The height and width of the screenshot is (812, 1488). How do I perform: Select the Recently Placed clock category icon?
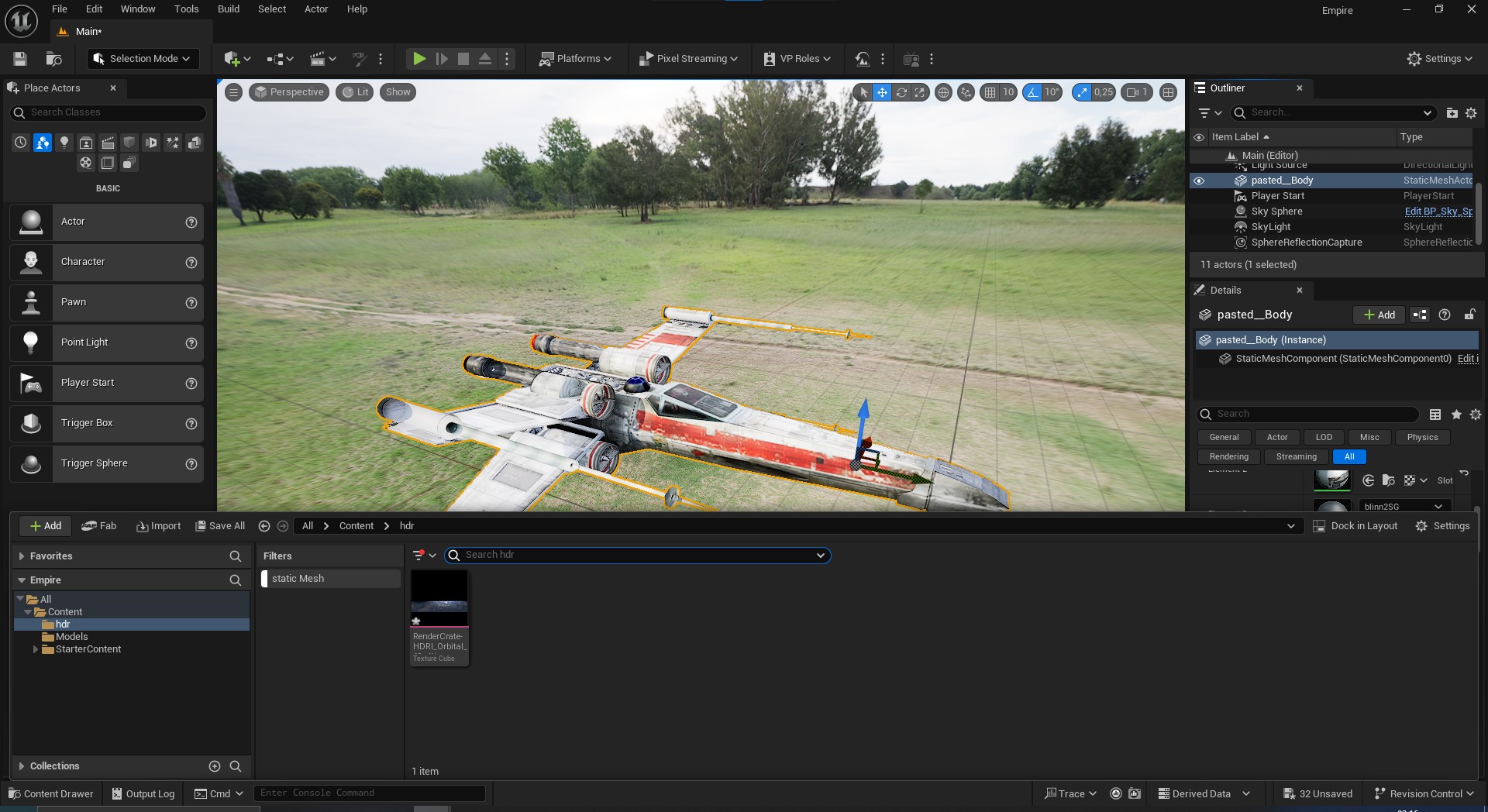(21, 143)
